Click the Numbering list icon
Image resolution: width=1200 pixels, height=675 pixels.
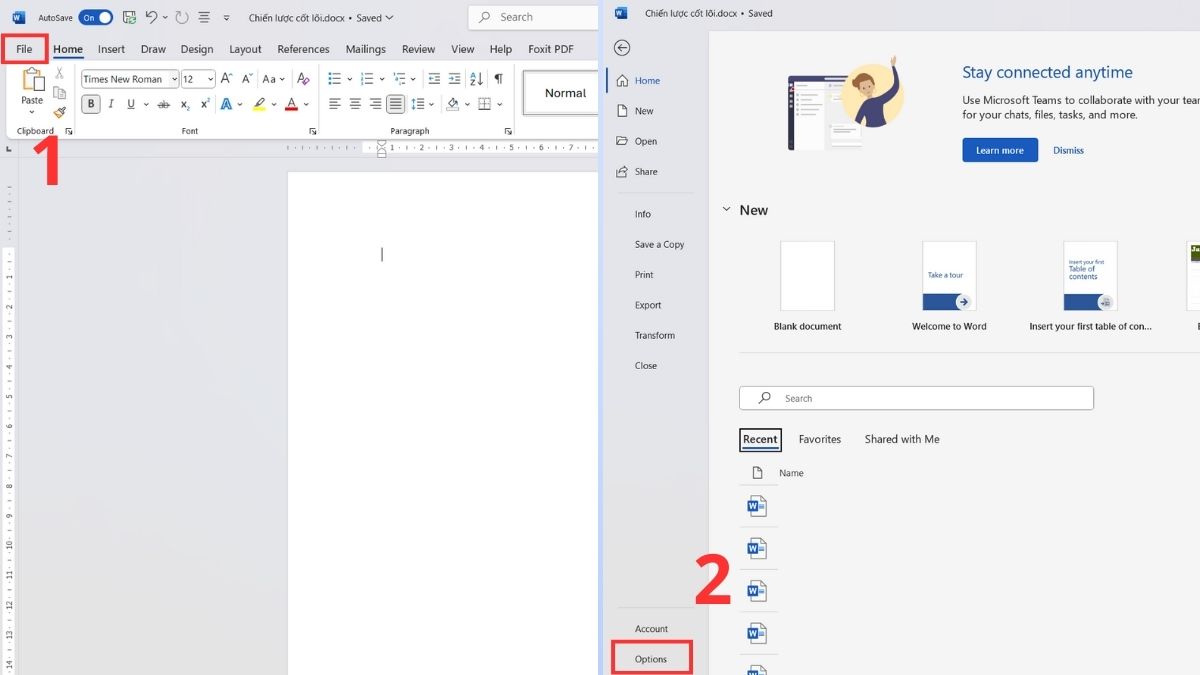click(367, 78)
